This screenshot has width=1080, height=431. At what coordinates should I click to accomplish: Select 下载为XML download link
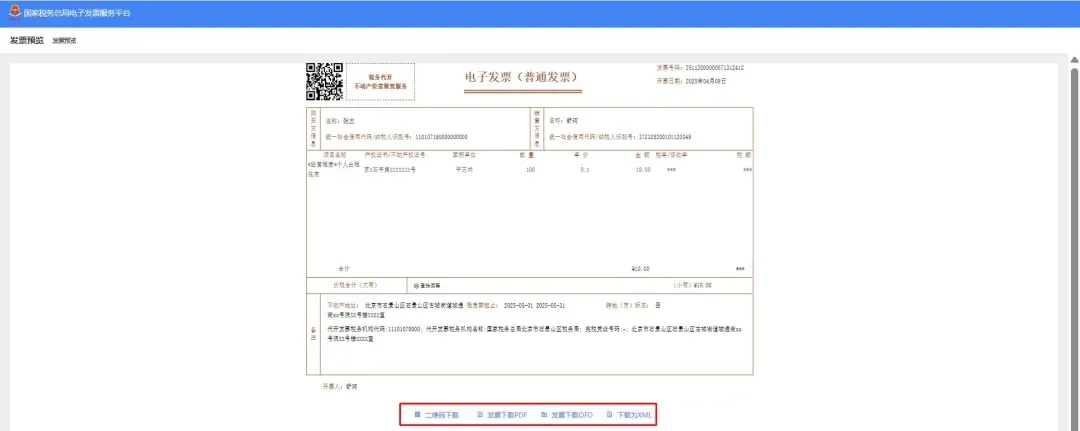(632, 414)
